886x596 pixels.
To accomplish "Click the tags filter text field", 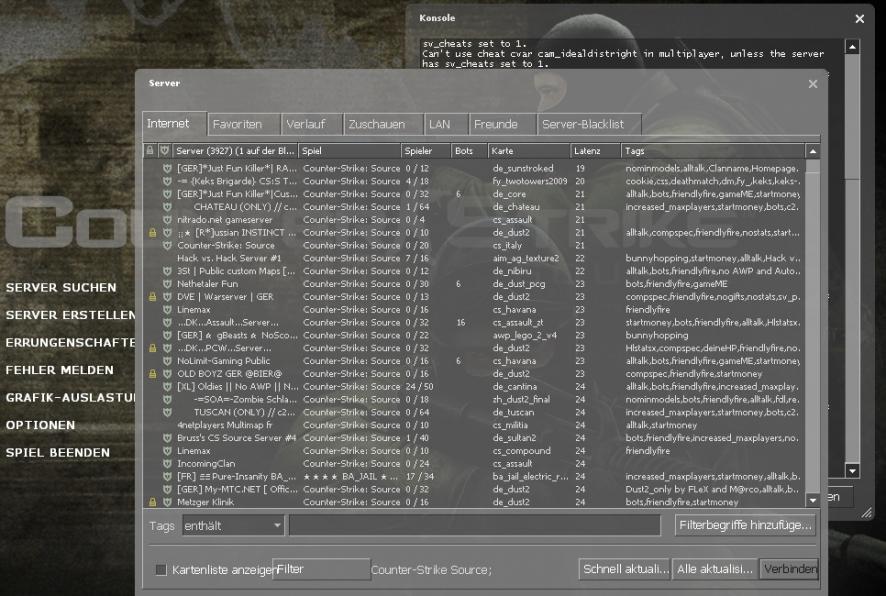I will click(x=475, y=525).
